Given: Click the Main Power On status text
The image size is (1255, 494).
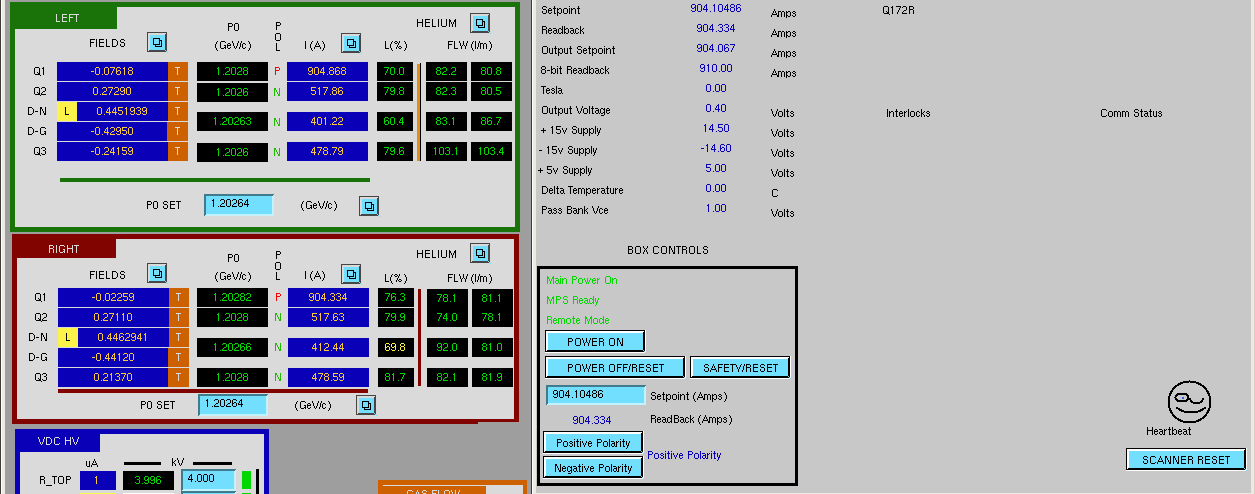Looking at the screenshot, I should (582, 280).
